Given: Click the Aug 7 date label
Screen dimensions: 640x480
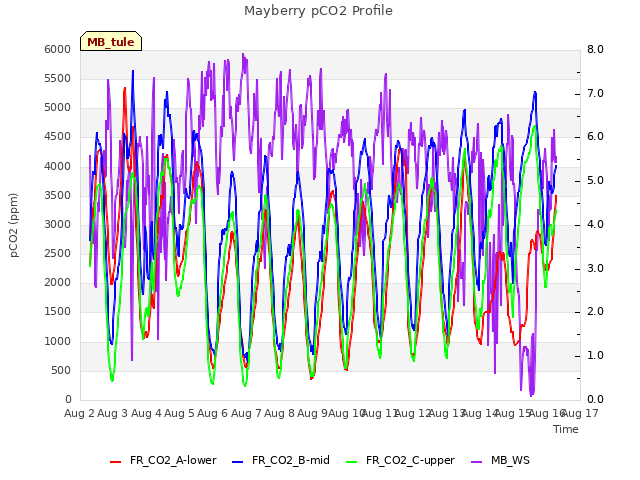Looking at the screenshot, I should [246, 413].
